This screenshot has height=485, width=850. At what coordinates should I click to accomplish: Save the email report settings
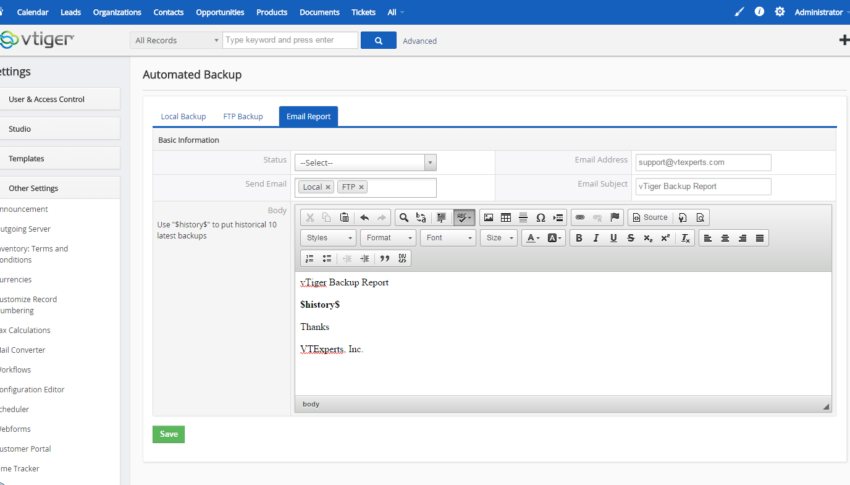coord(169,434)
